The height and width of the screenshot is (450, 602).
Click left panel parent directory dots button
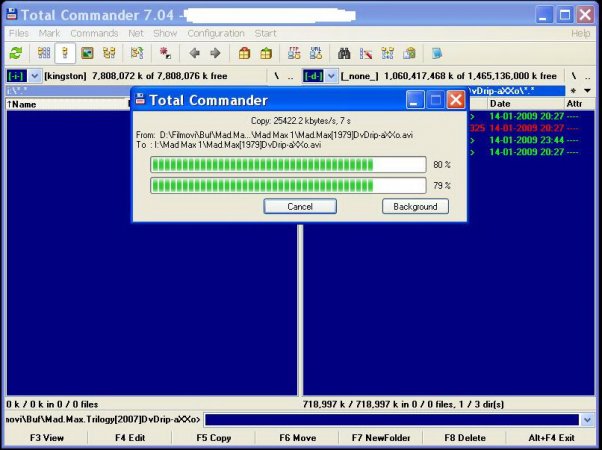click(291, 76)
